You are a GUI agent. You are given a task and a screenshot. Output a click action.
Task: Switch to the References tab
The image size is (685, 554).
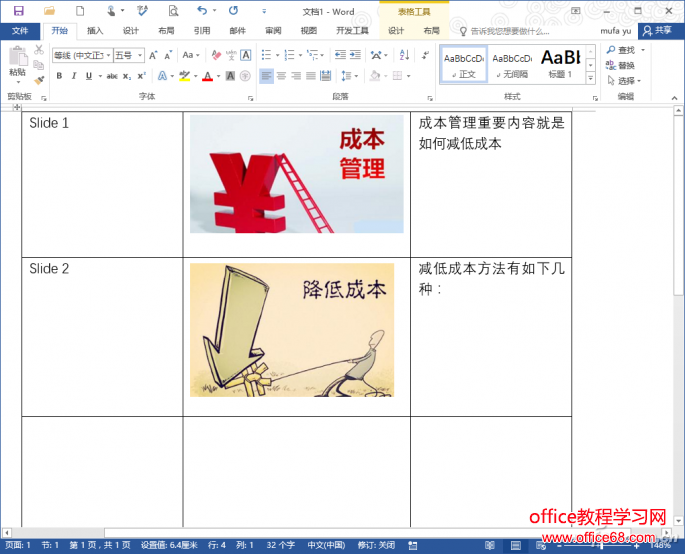click(x=202, y=31)
